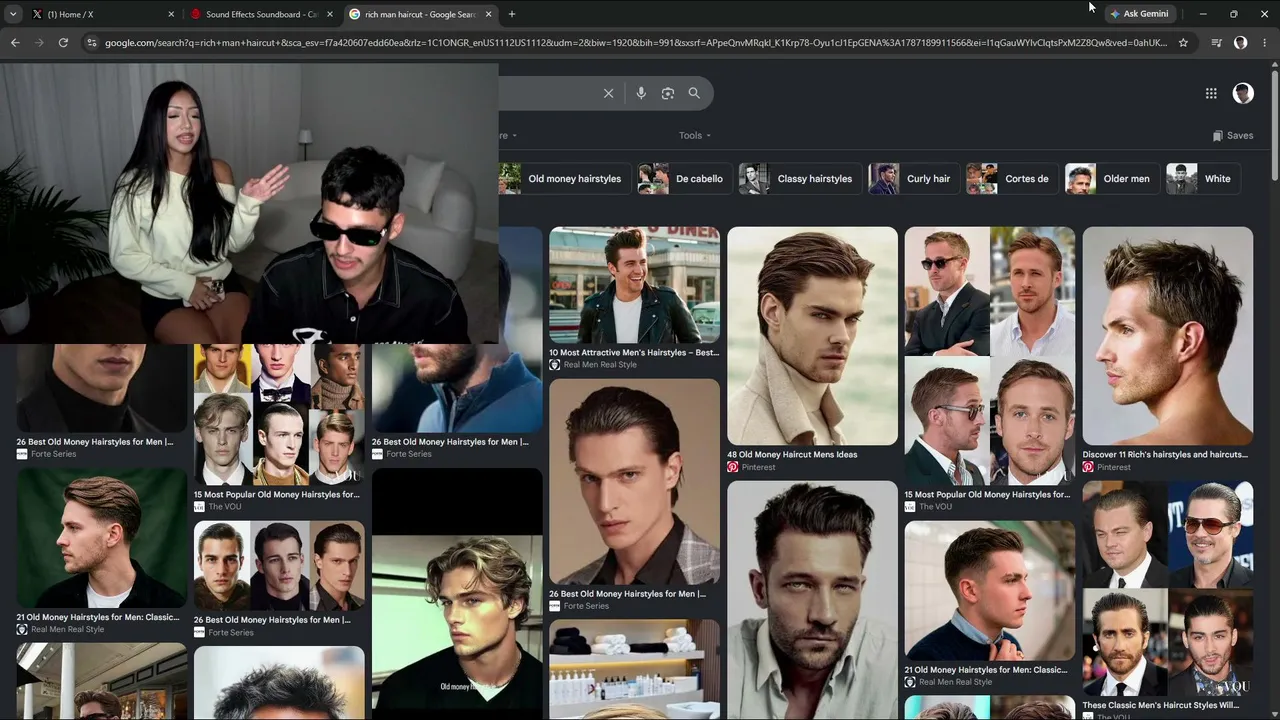1280x720 pixels.
Task: Focus the address bar URL field
Action: [636, 43]
